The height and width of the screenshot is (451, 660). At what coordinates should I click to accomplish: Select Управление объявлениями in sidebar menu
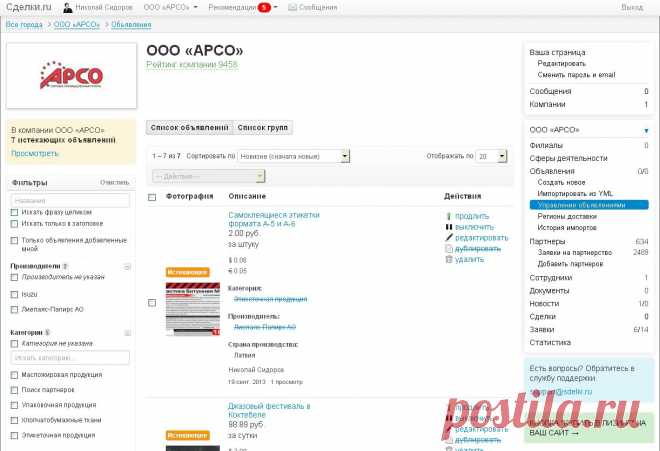point(589,205)
